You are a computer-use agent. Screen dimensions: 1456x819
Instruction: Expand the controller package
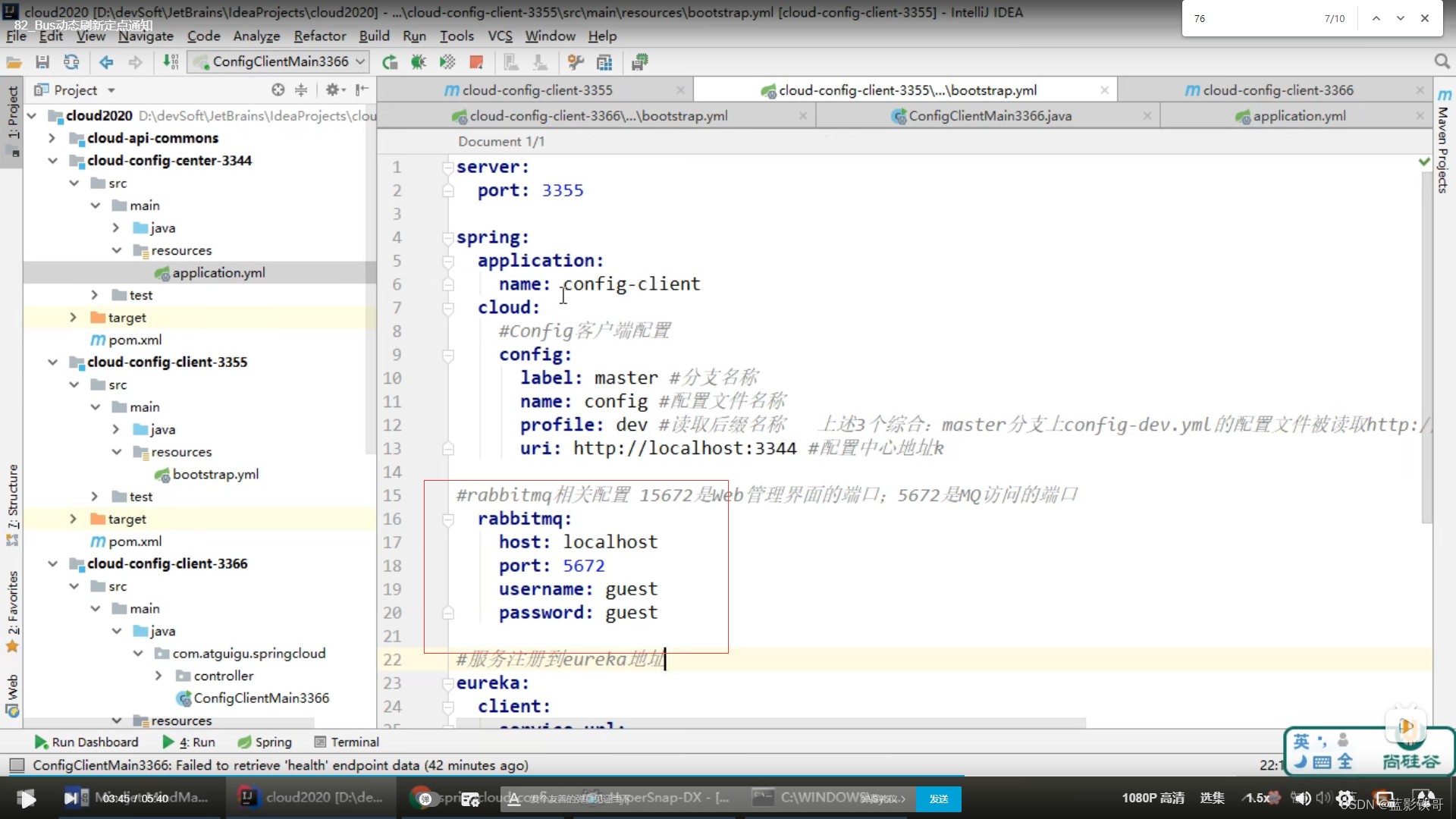[x=158, y=676]
